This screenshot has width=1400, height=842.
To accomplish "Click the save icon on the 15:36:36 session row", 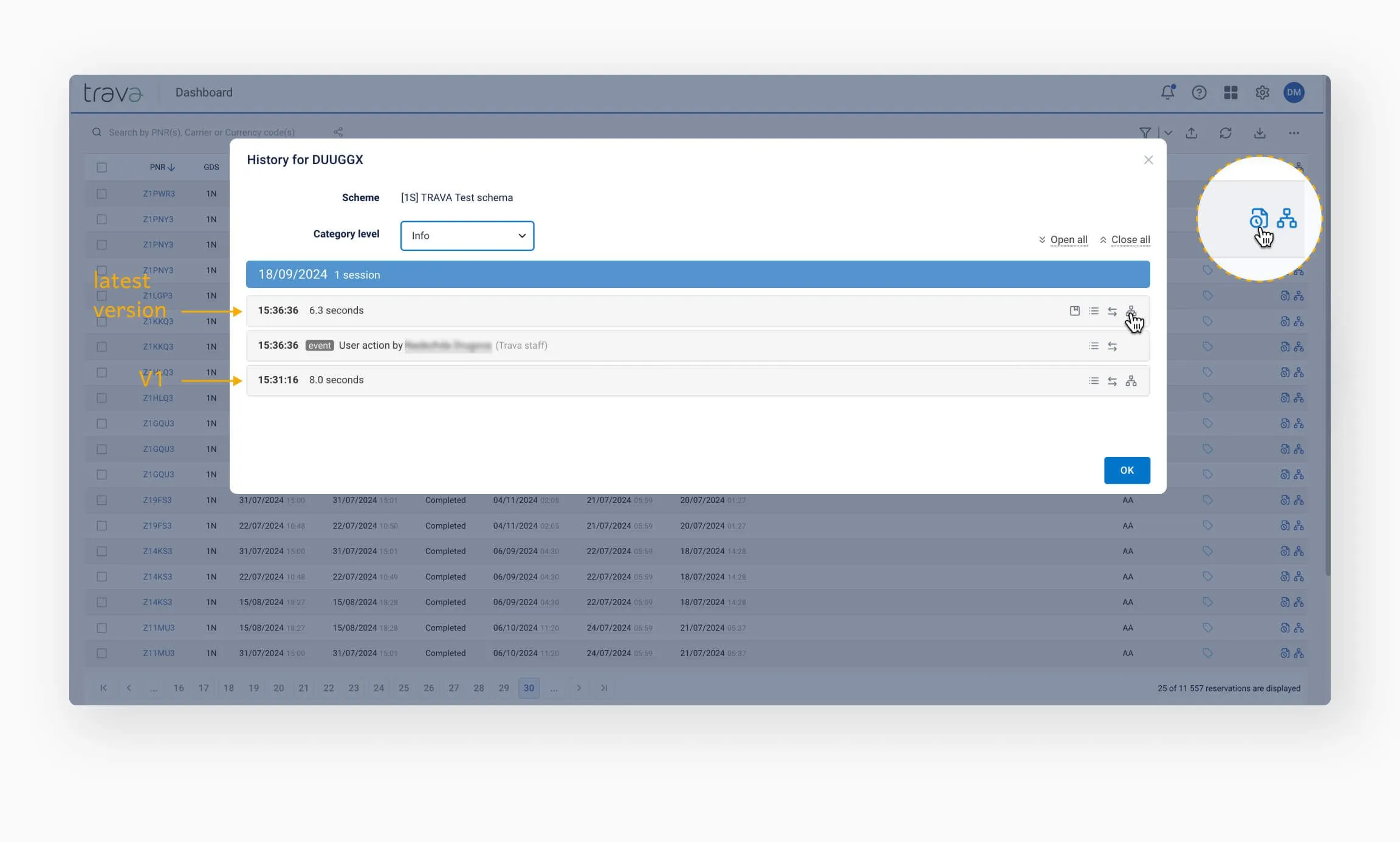I will tap(1074, 311).
